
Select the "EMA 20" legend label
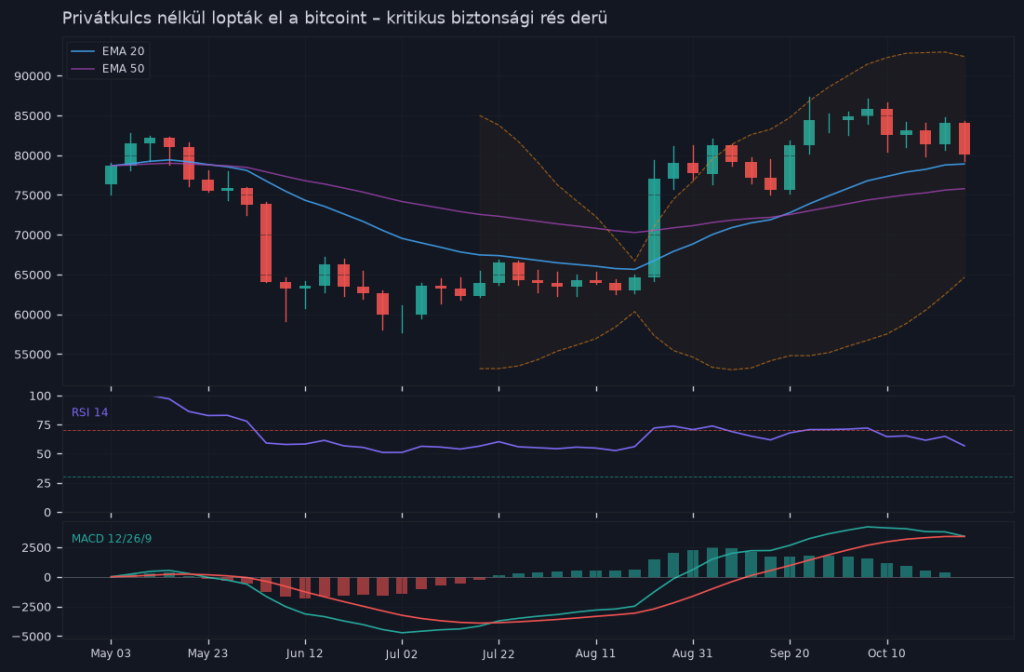tap(123, 51)
